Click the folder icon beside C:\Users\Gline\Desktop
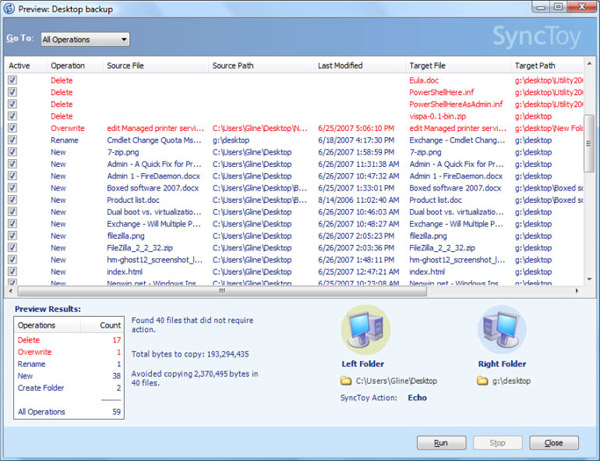This screenshot has width=600, height=461. (x=345, y=381)
